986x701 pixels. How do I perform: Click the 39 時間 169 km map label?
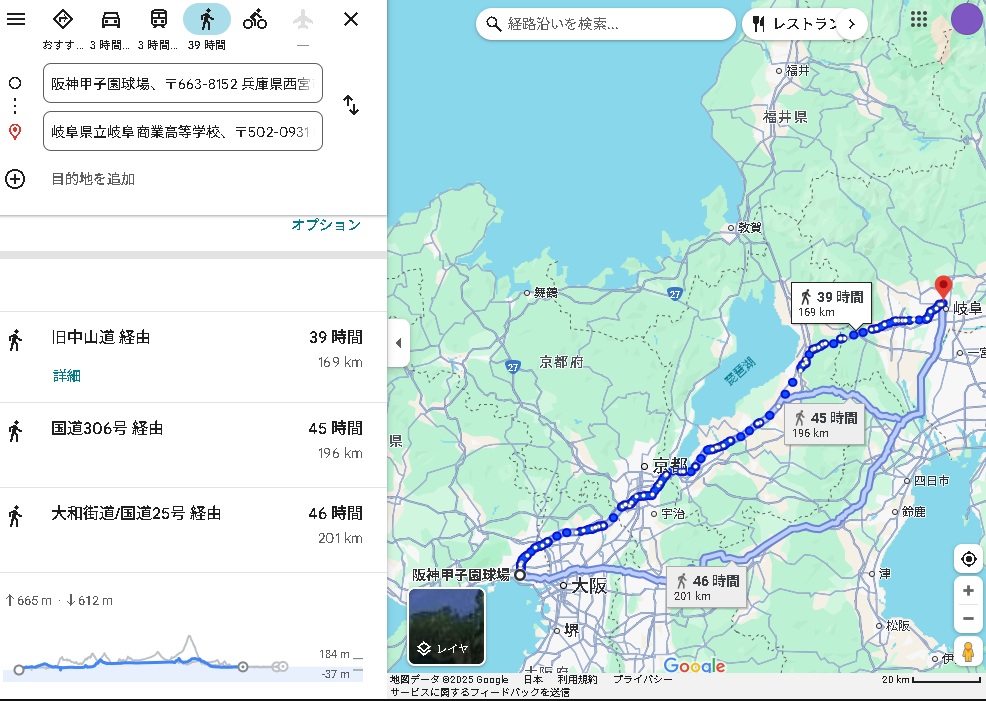(831, 303)
